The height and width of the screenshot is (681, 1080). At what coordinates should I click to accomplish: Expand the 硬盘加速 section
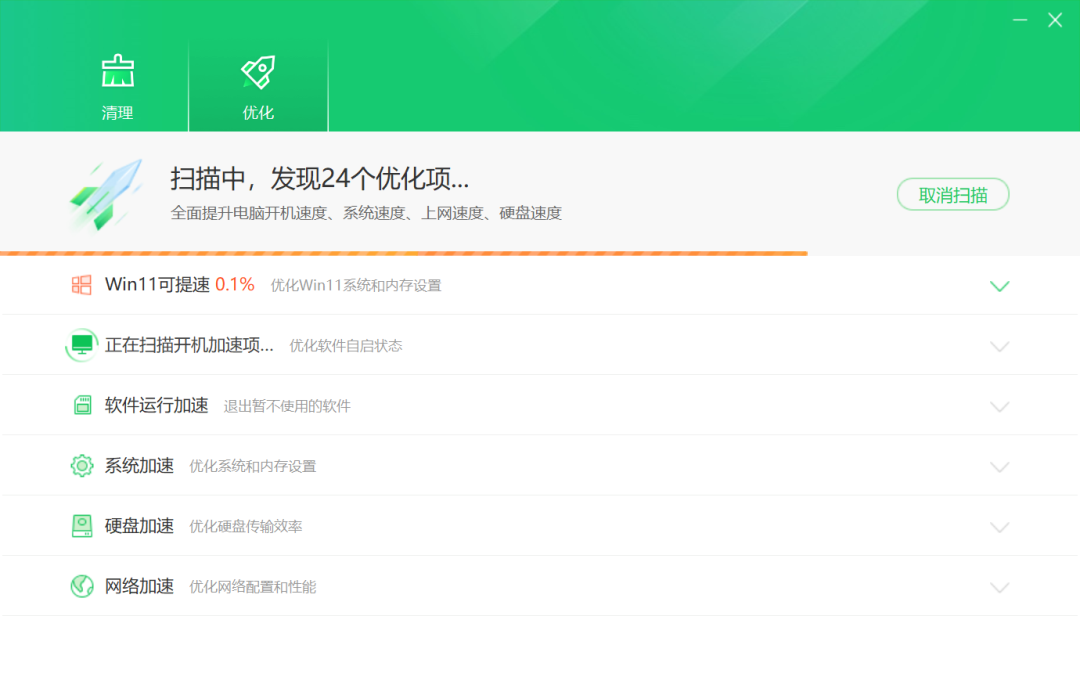point(999,526)
